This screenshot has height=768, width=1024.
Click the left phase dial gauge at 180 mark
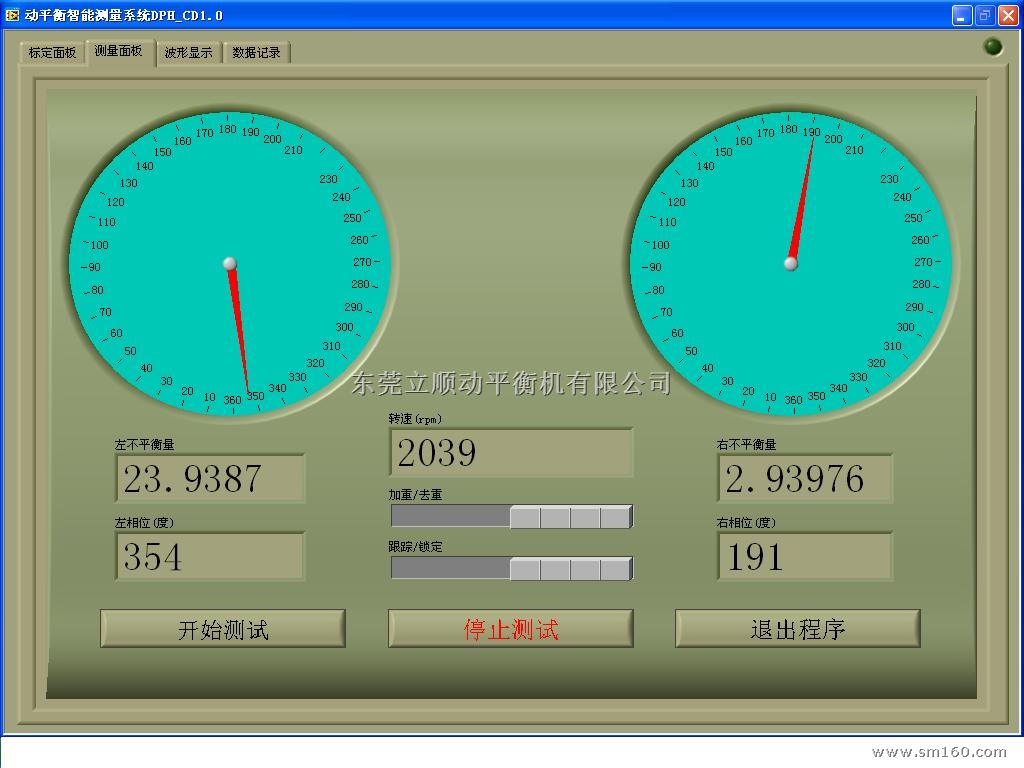[x=228, y=129]
